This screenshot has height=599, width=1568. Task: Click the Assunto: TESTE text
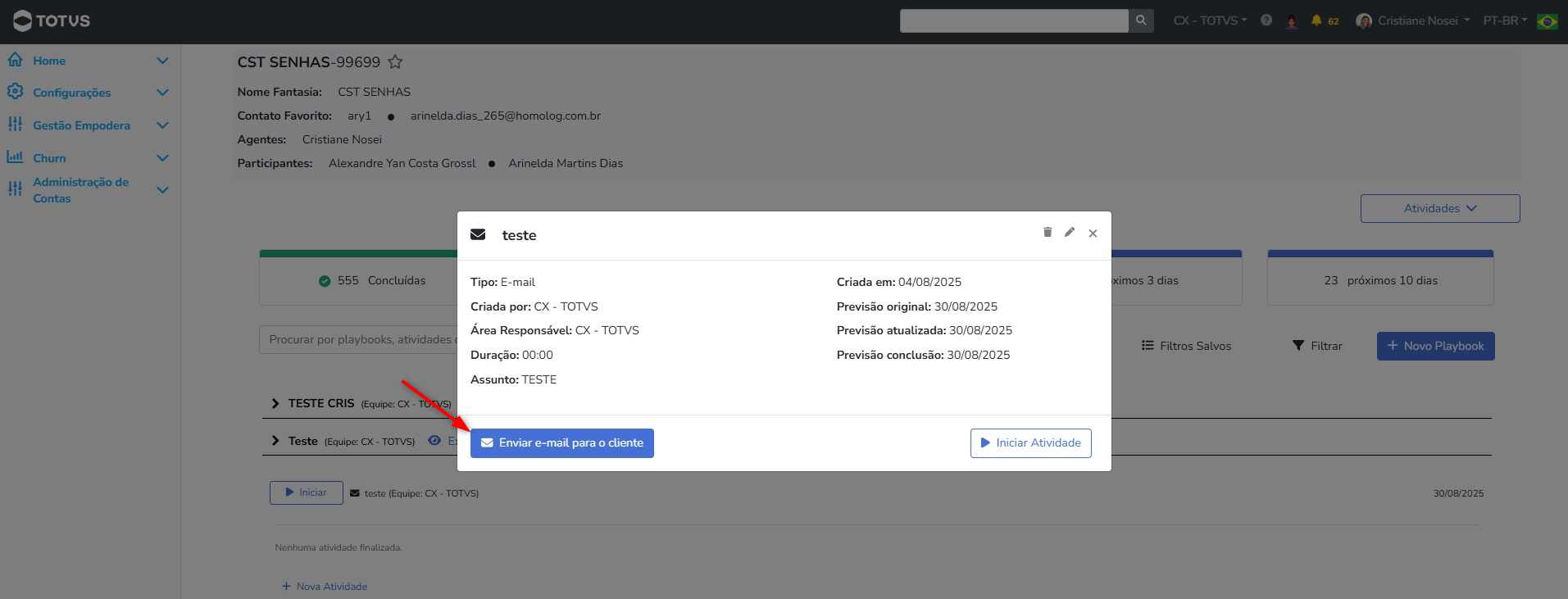click(513, 379)
